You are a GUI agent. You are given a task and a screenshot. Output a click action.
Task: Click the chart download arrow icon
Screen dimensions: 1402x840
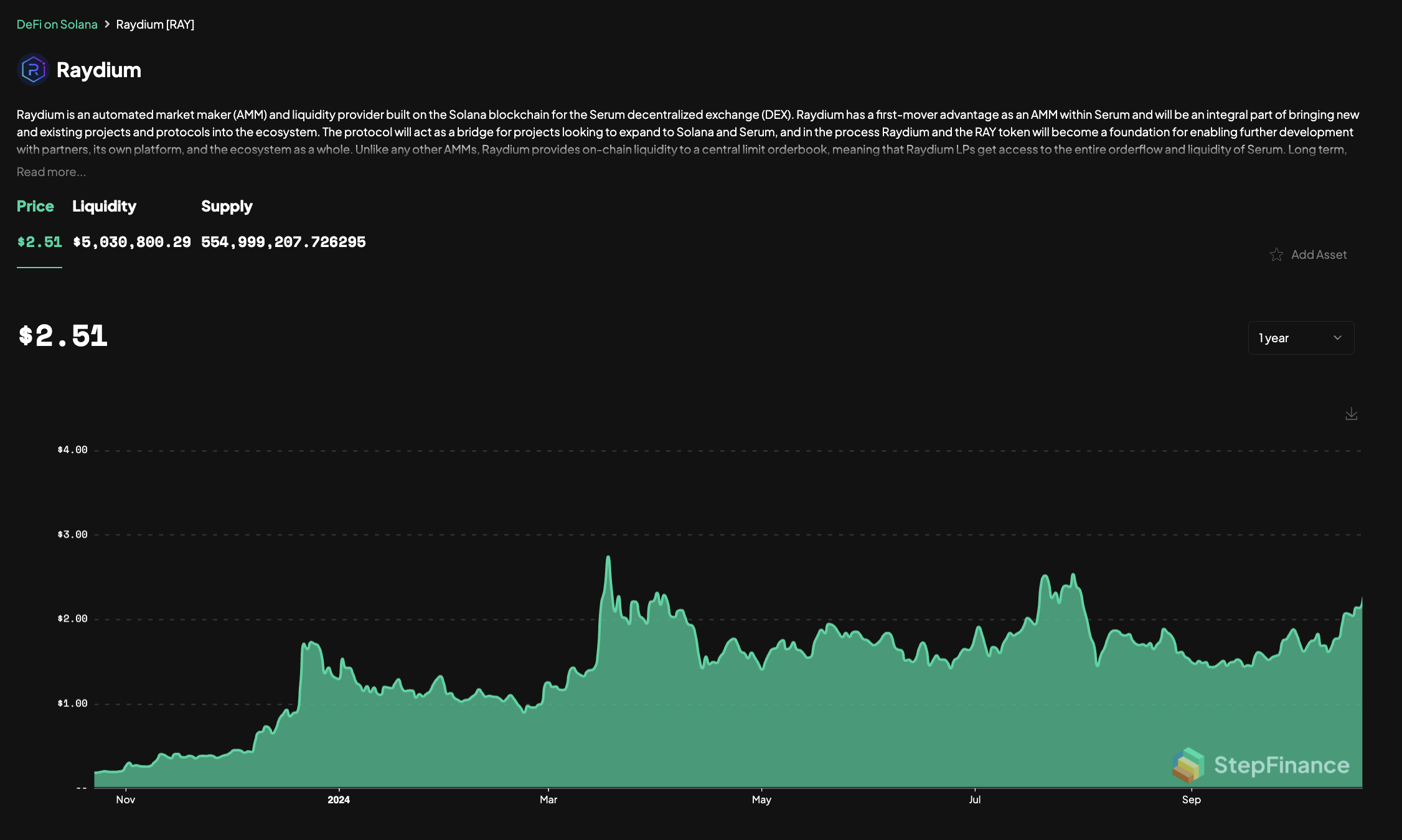[x=1351, y=414]
